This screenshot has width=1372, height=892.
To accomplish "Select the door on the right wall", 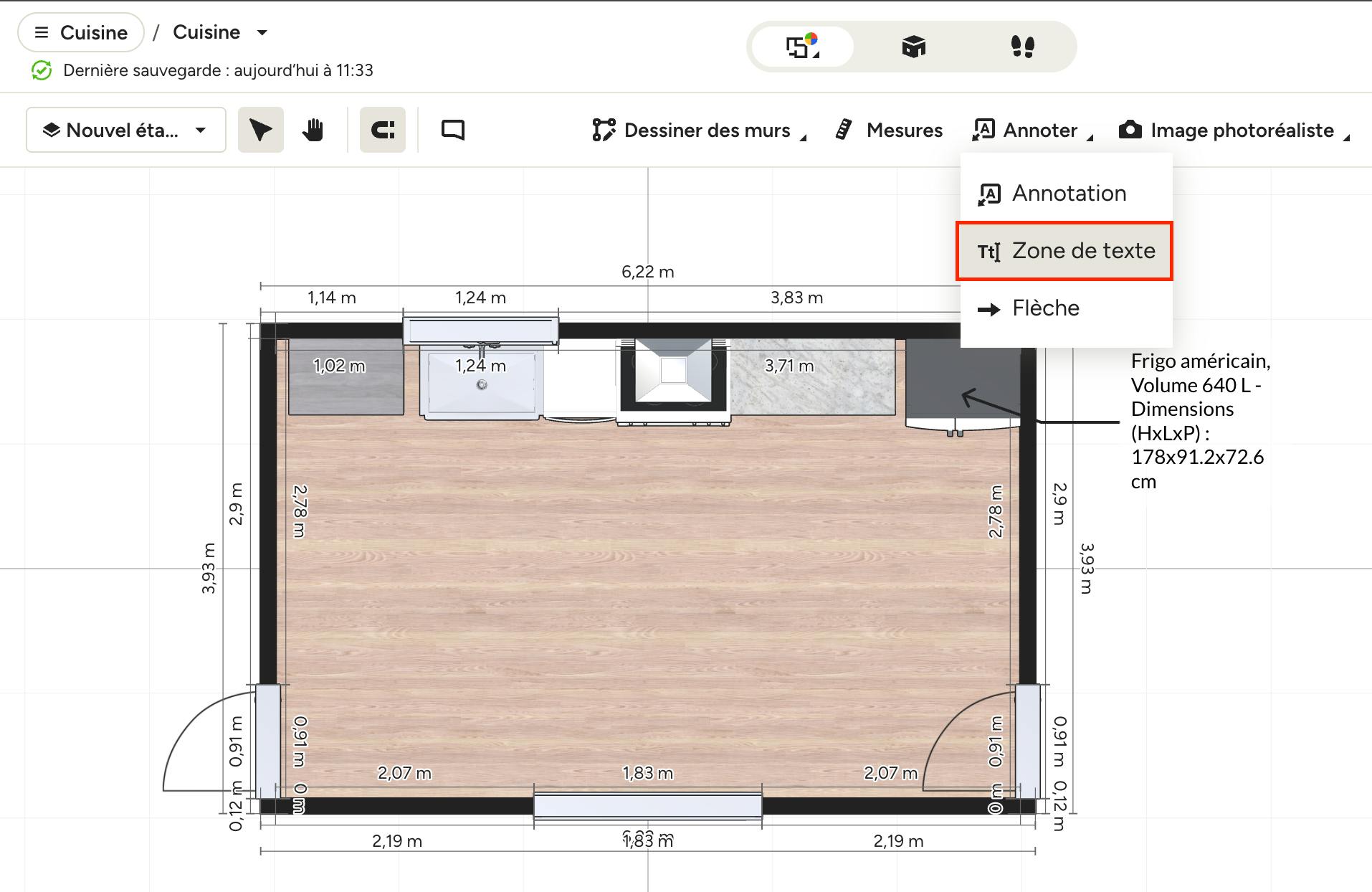I will [1028, 741].
